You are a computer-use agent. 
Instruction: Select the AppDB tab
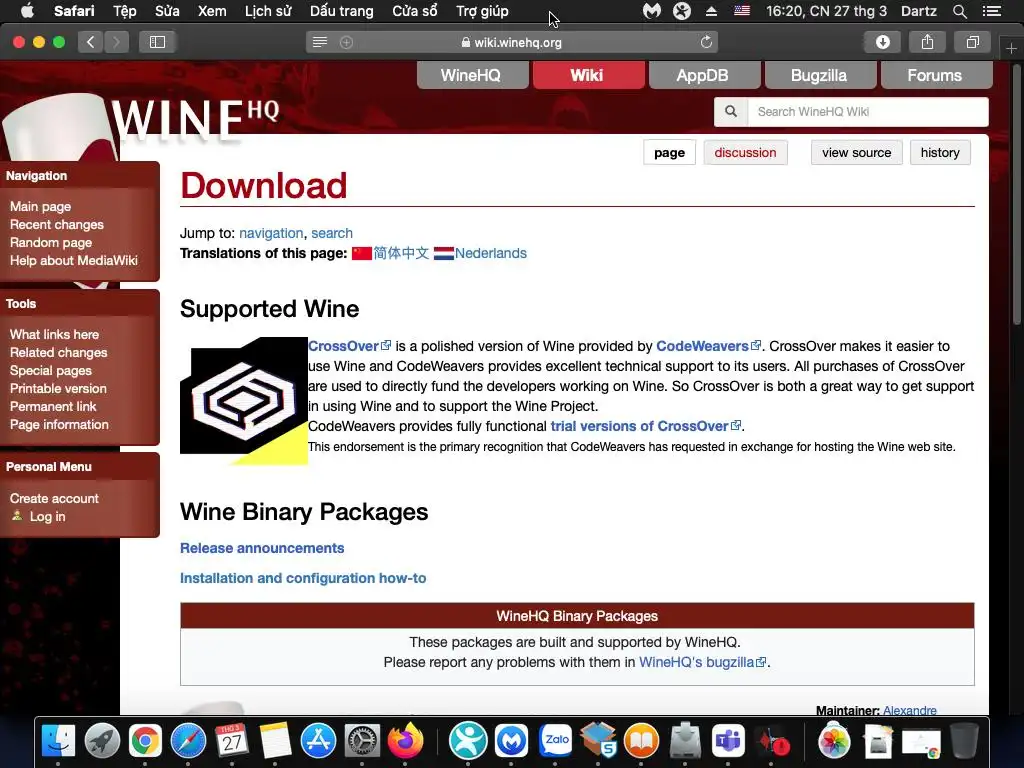(703, 75)
